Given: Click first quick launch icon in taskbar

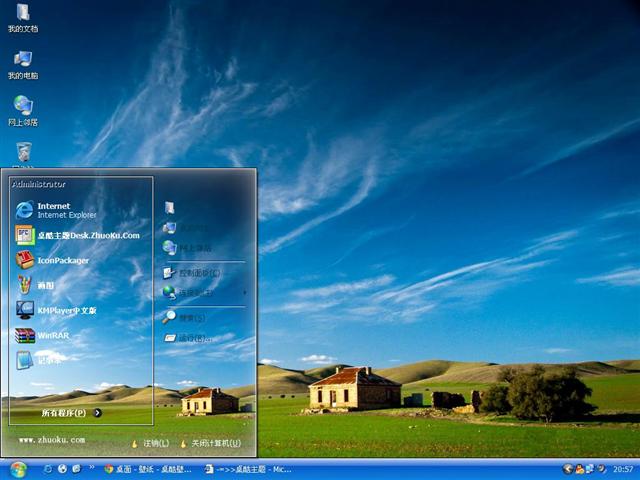Looking at the screenshot, I should (48, 469).
